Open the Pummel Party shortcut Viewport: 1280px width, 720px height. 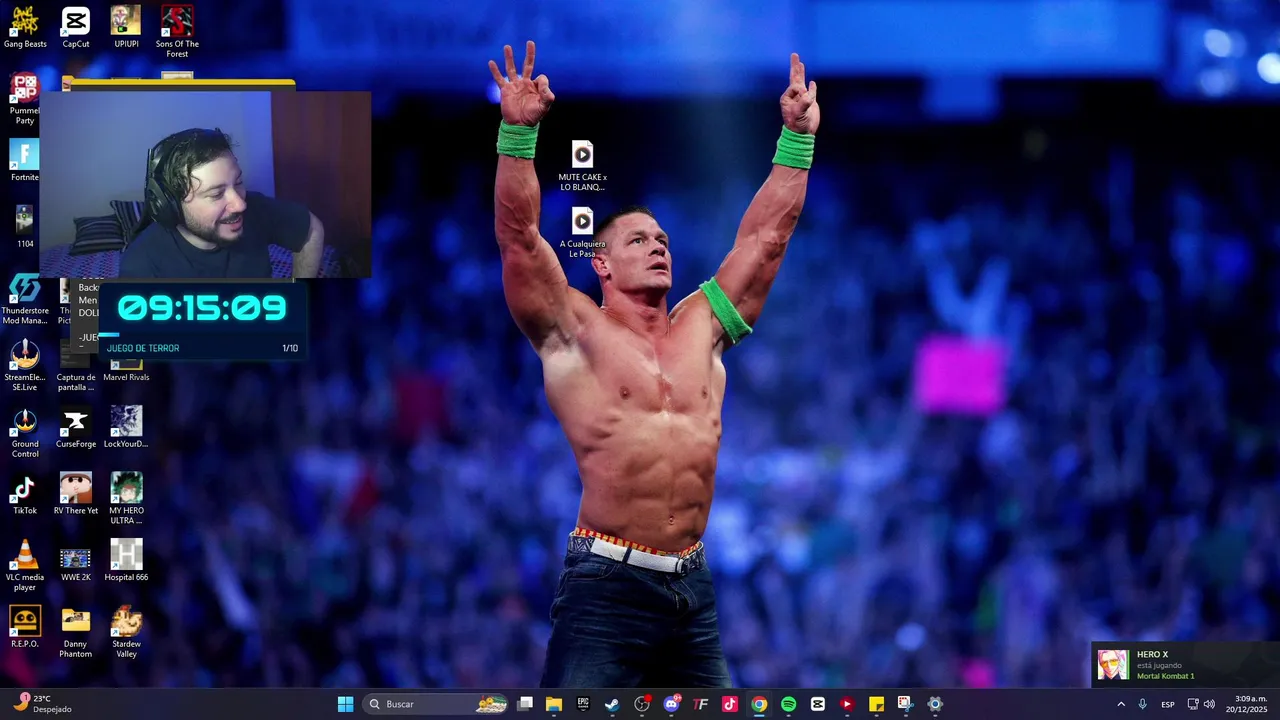[25, 98]
